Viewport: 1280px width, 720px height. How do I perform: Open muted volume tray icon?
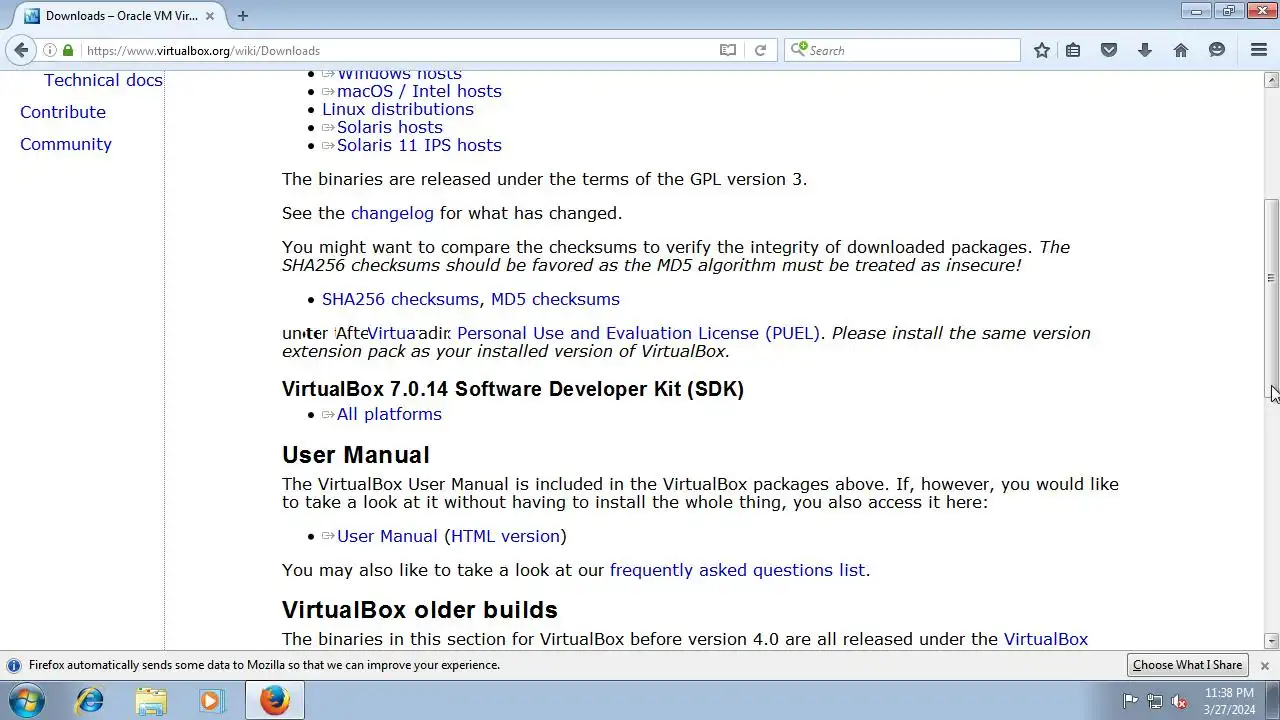pos(1180,701)
